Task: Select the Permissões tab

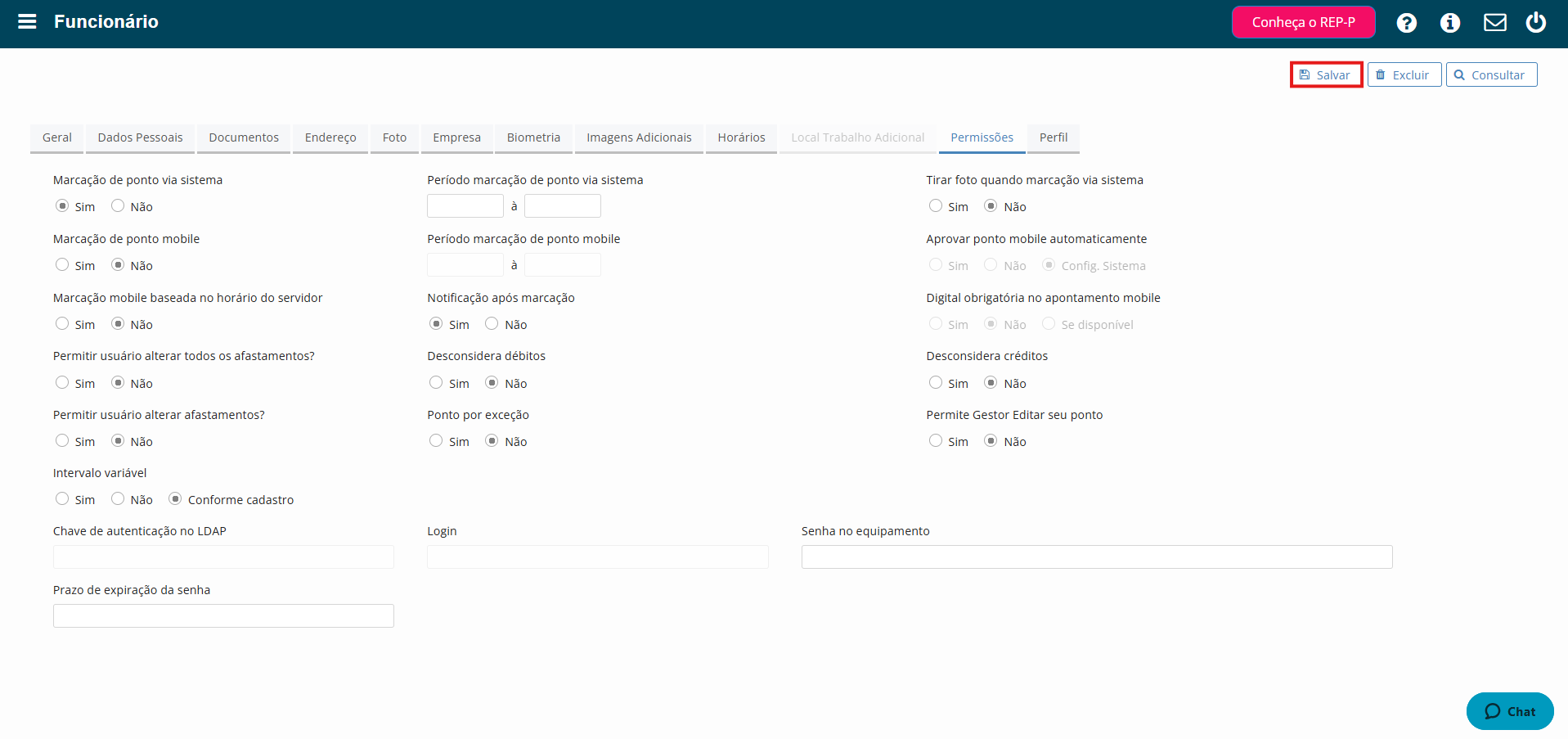Action: [x=982, y=137]
